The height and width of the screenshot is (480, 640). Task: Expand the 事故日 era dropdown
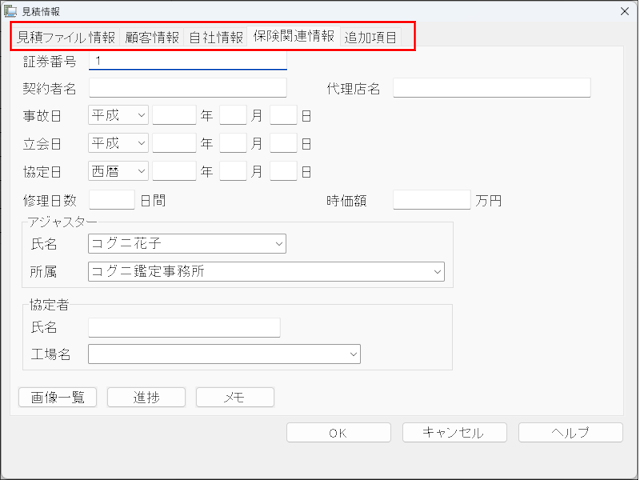(x=138, y=116)
